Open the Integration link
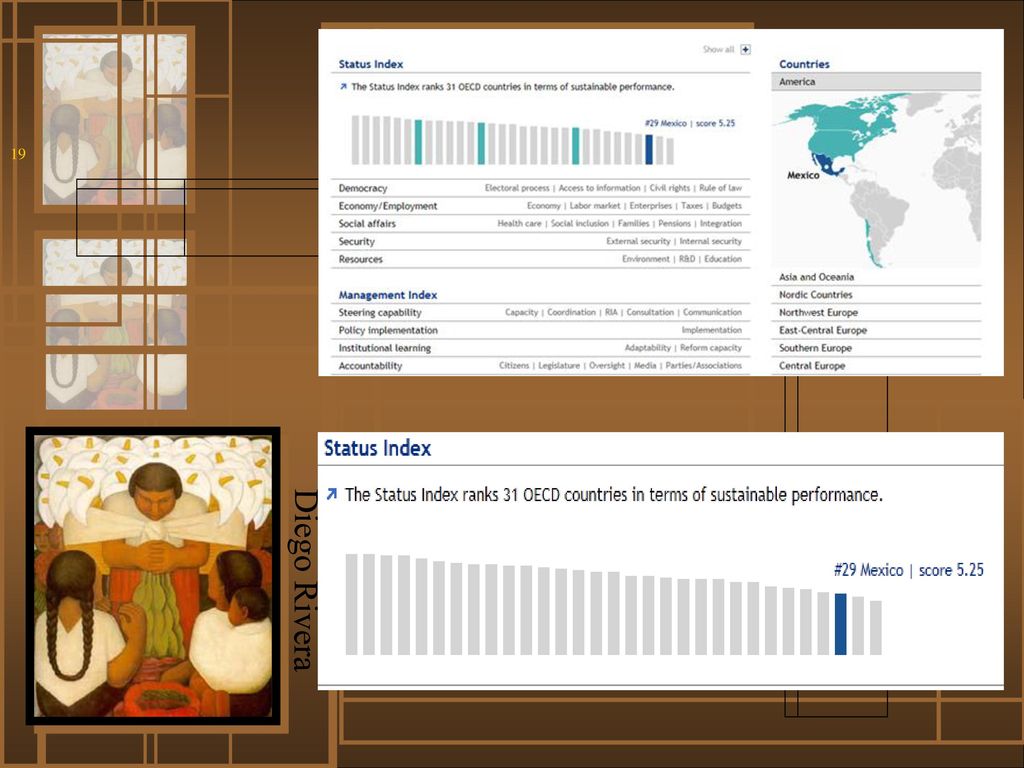This screenshot has height=768, width=1024. [x=721, y=223]
